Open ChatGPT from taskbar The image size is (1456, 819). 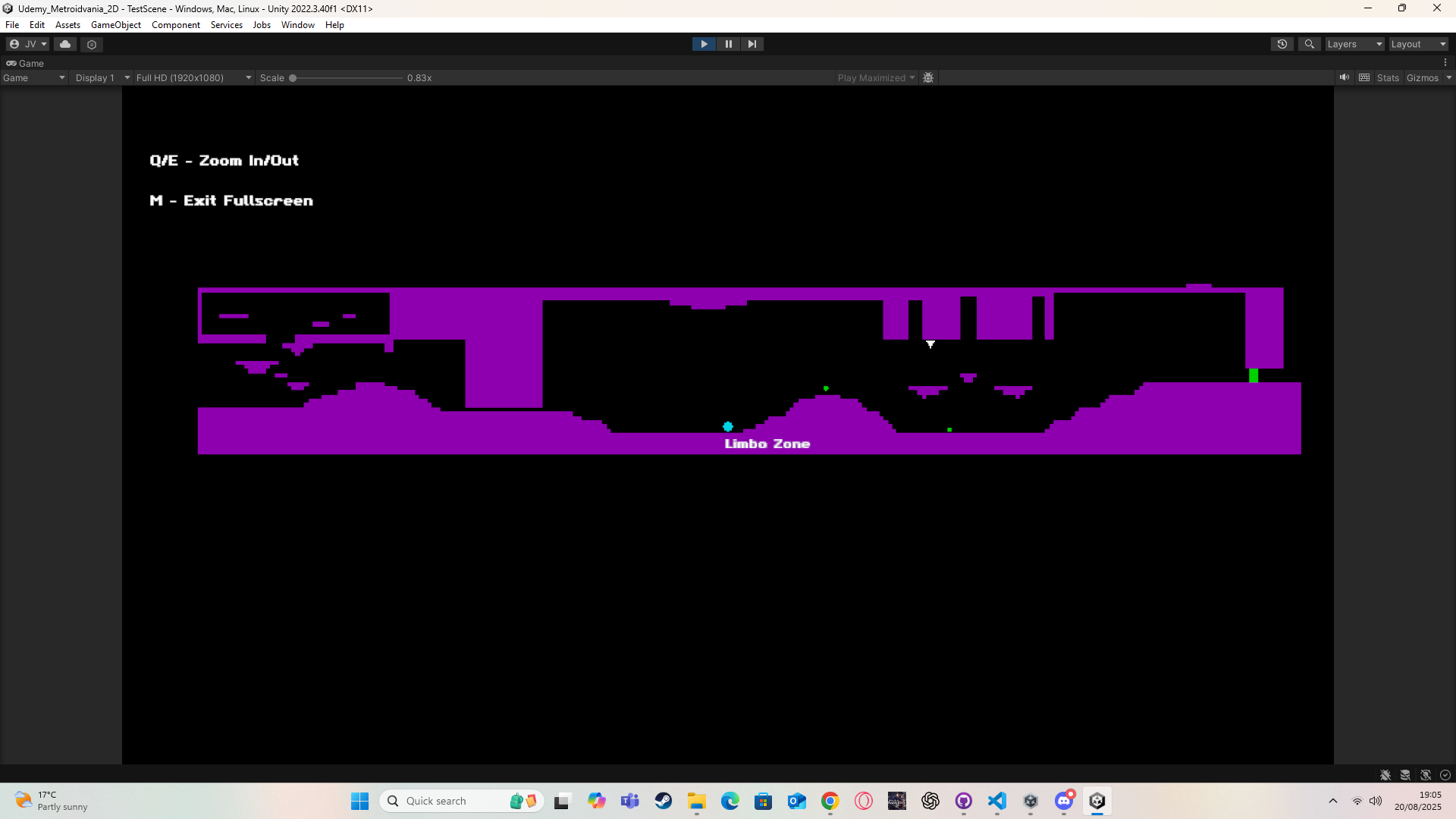pos(930,801)
